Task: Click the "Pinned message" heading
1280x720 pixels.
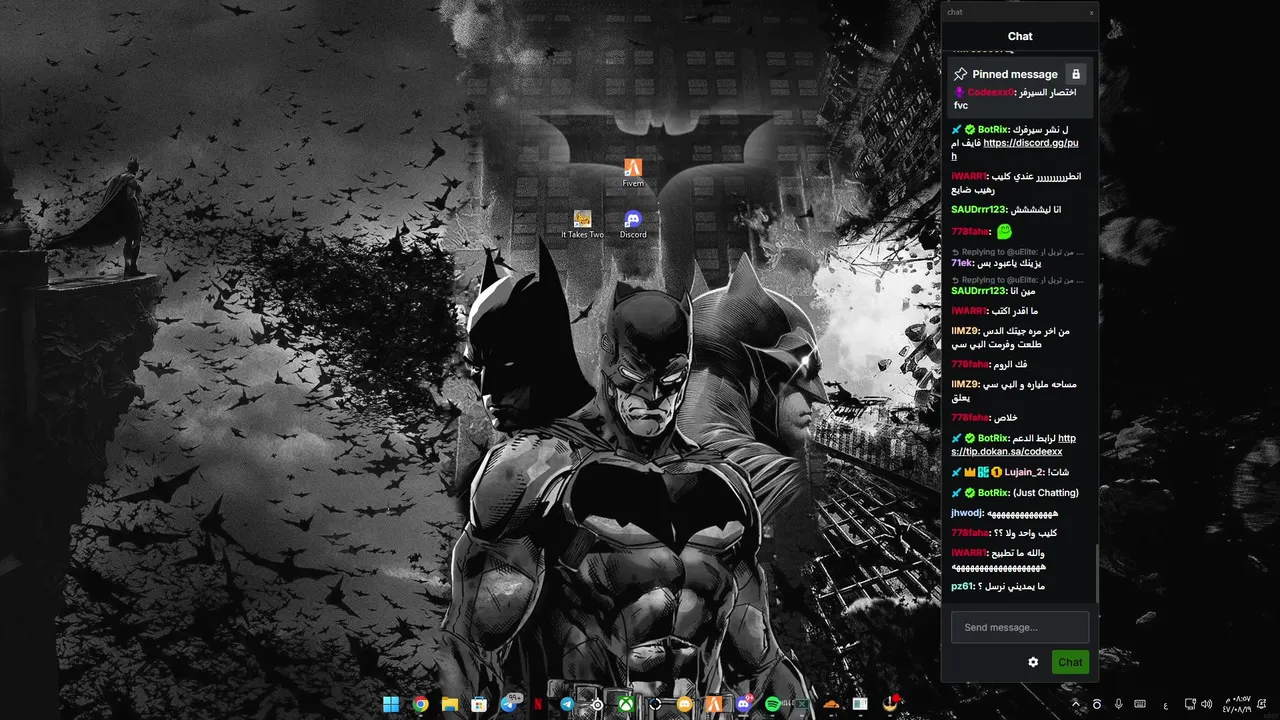Action: [1015, 74]
